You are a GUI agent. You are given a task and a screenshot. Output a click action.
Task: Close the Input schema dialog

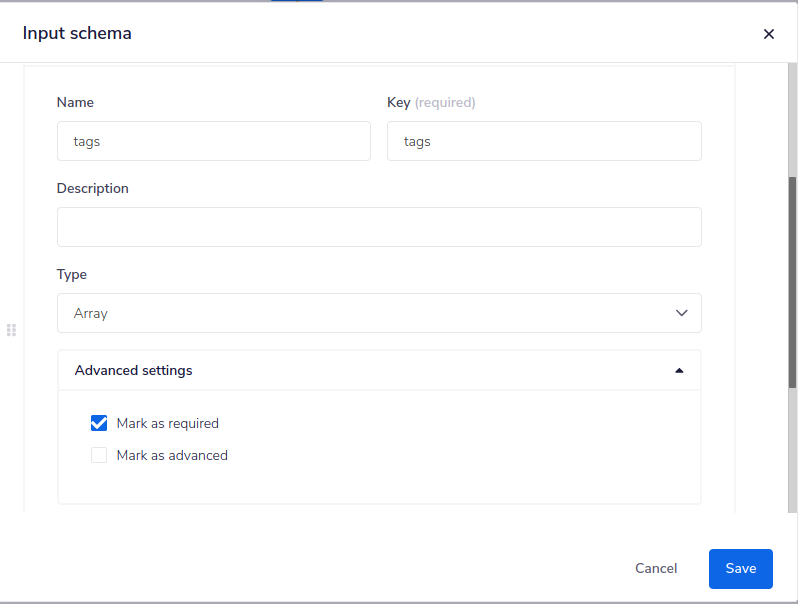click(x=768, y=34)
